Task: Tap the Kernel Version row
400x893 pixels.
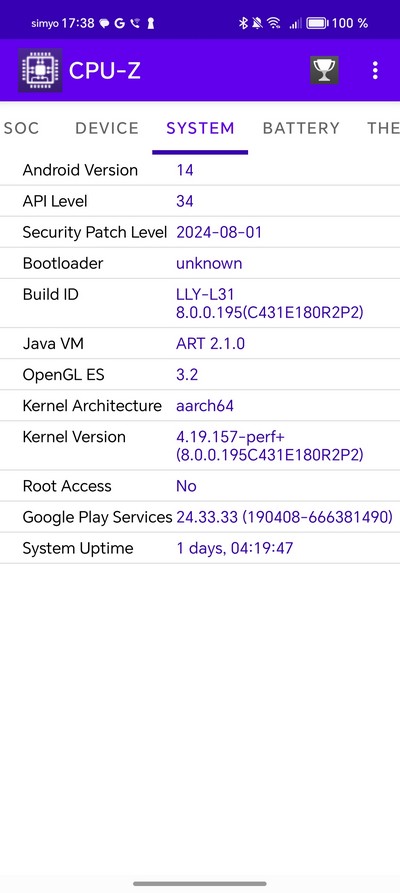Action: 200,446
